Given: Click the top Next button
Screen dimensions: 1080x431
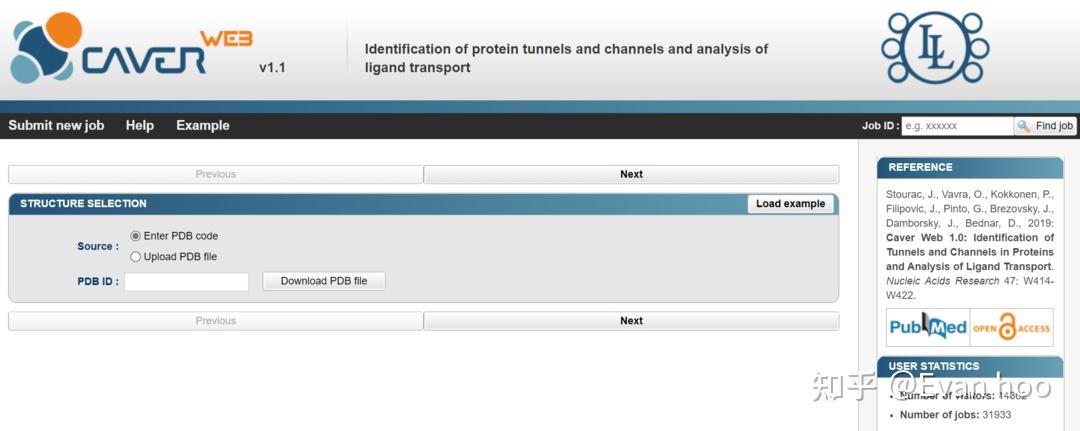Looking at the screenshot, I should (x=631, y=174).
